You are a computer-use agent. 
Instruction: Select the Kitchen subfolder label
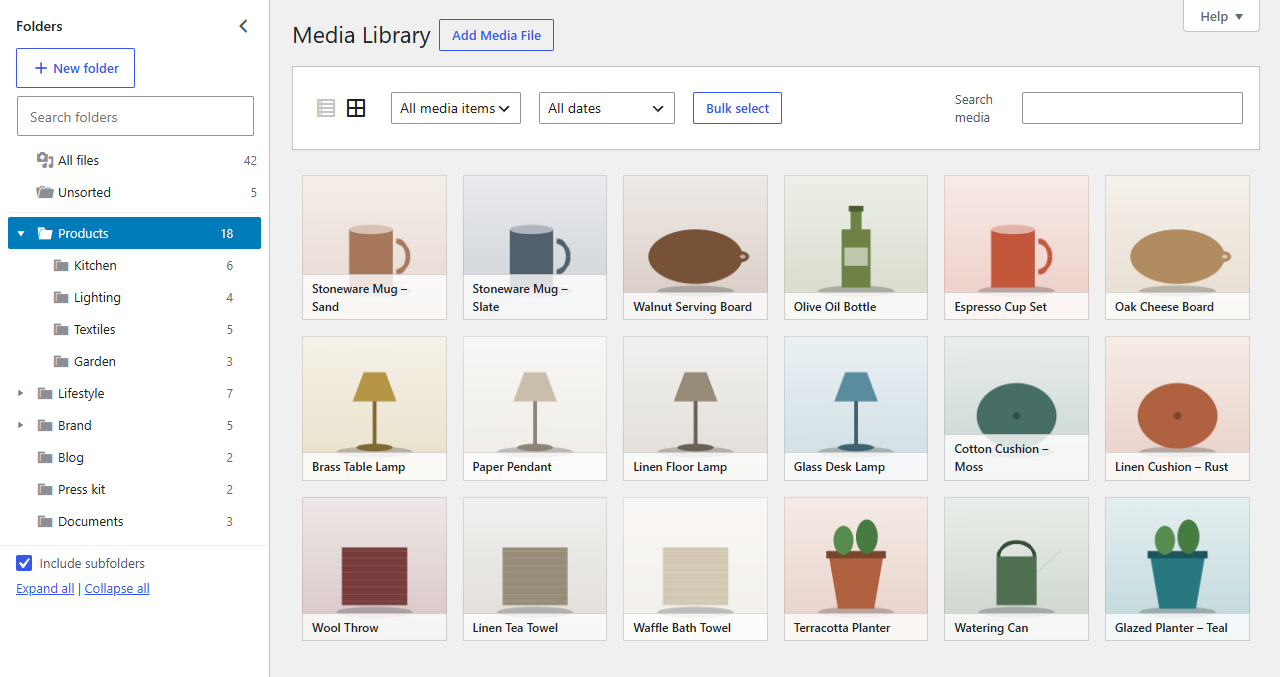pos(95,265)
